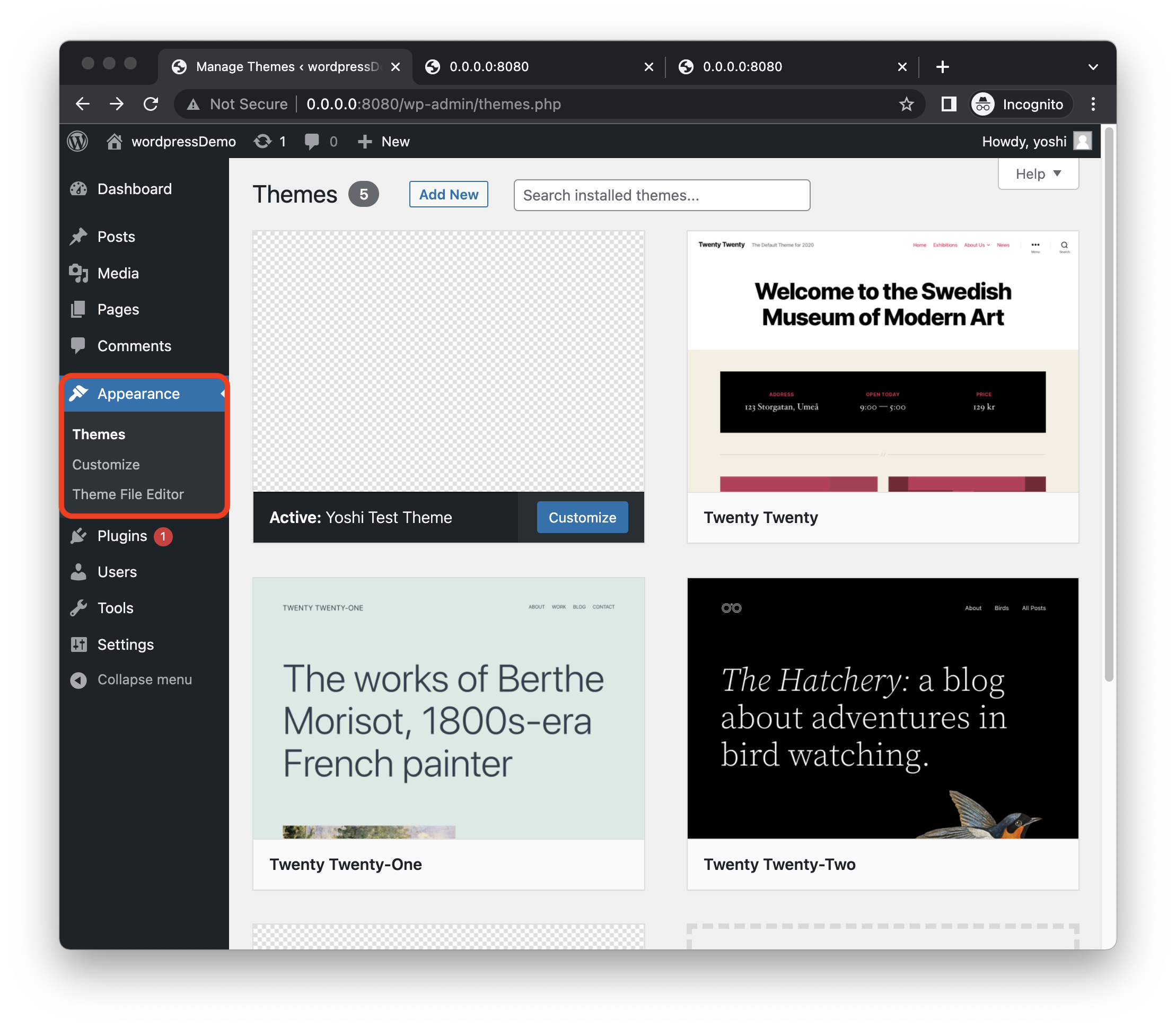This screenshot has height=1028, width=1176.
Task: Open the wordpressDemo site home link
Action: pos(171,141)
